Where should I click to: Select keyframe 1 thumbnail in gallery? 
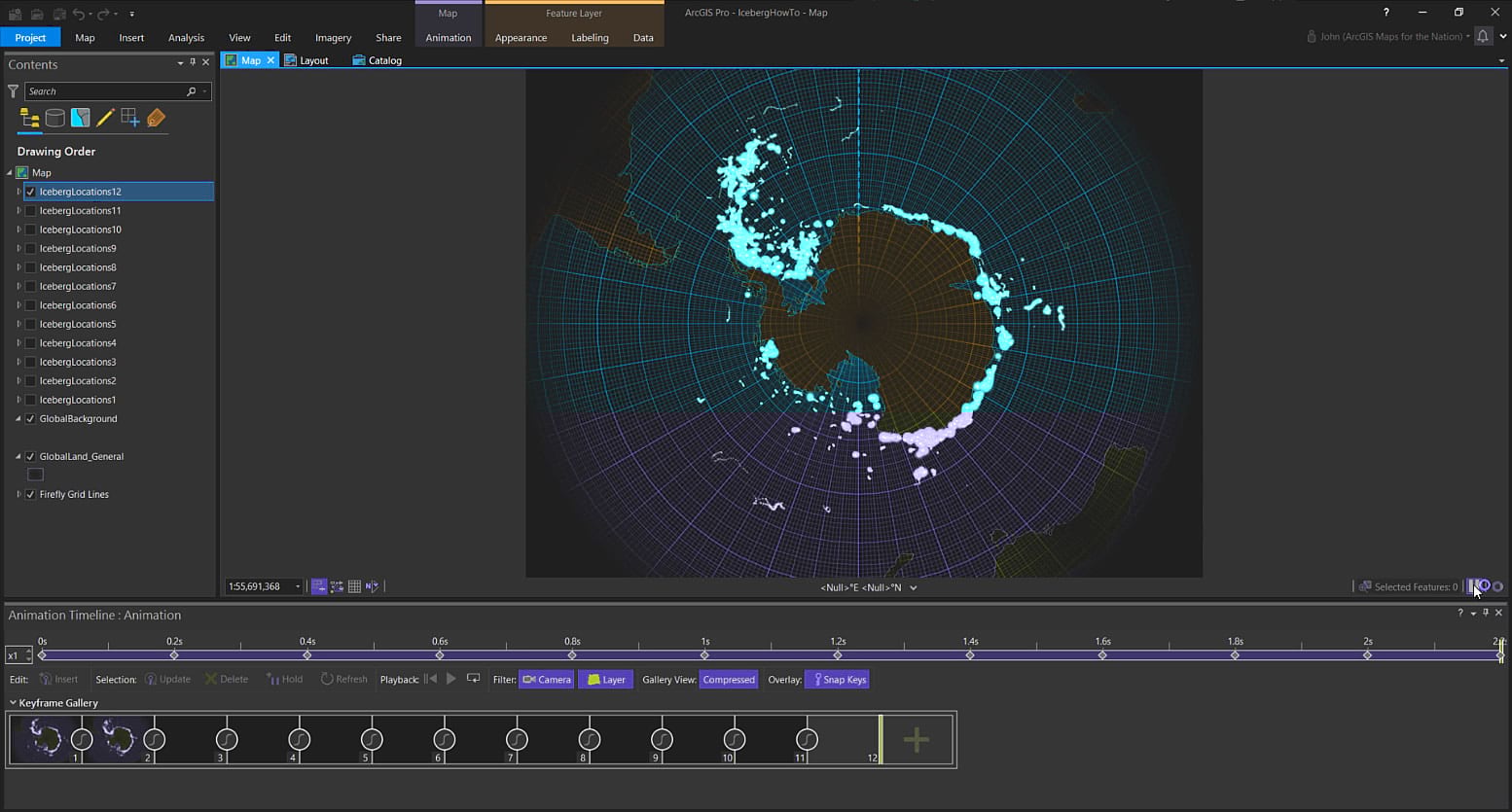click(44, 739)
